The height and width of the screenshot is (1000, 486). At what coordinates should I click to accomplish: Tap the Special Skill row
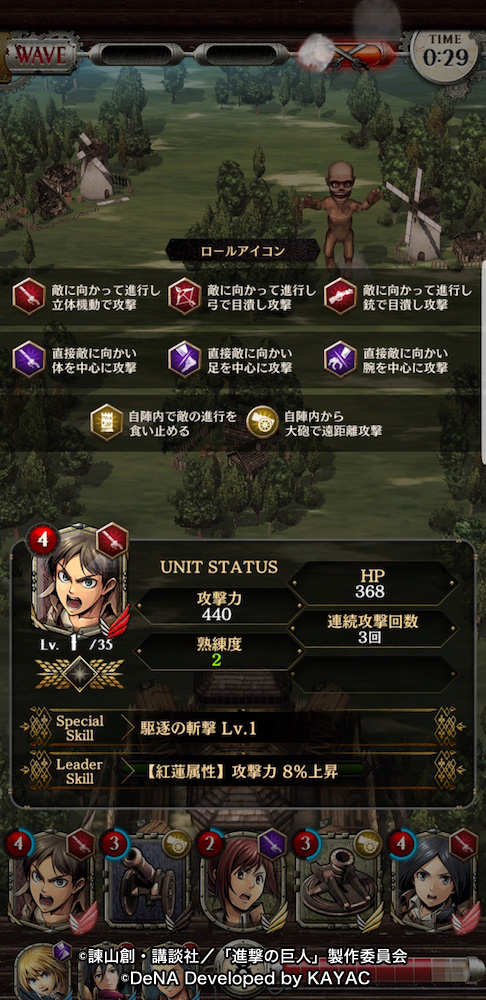coord(243,728)
